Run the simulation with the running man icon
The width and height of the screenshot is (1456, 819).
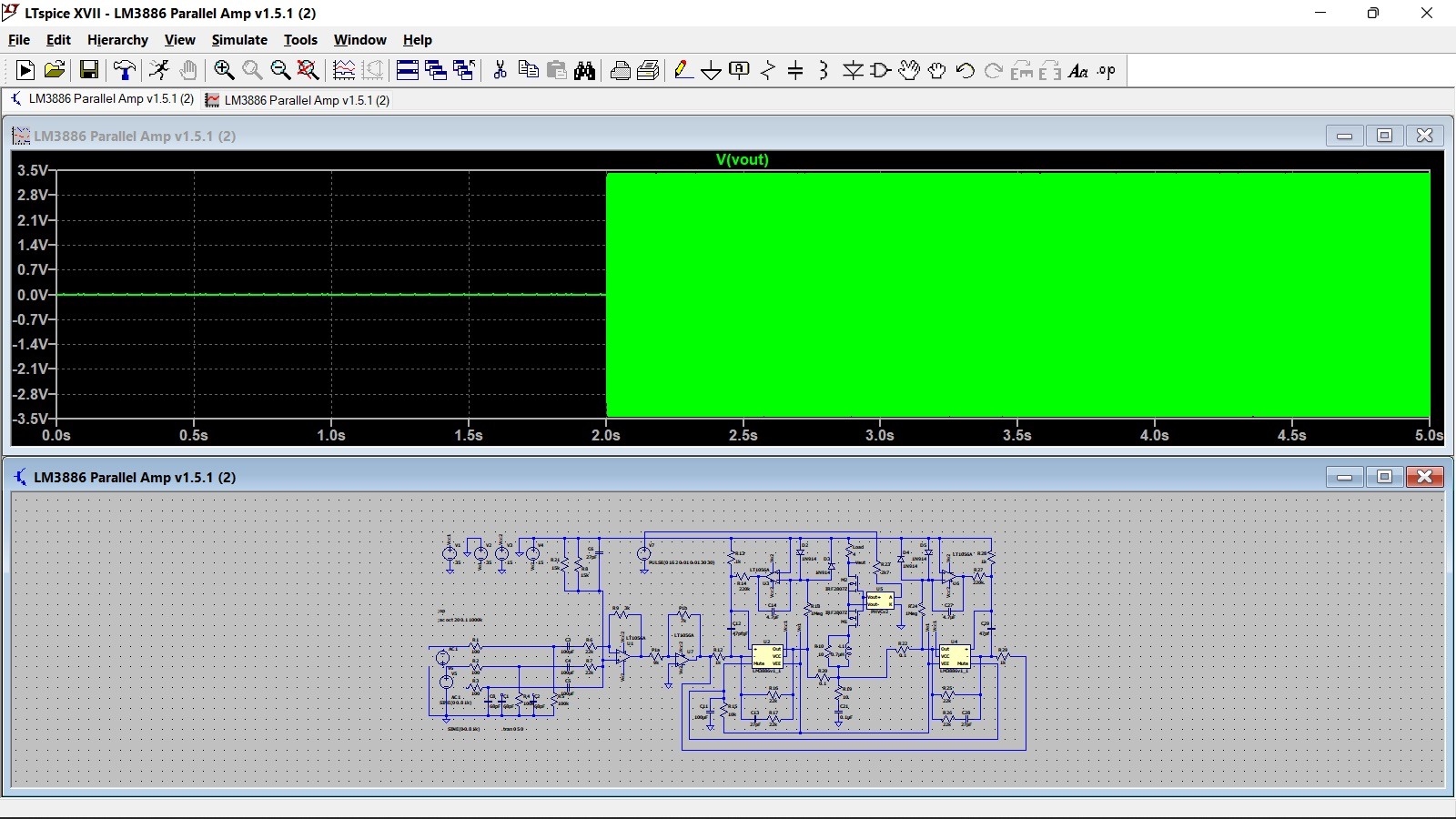159,70
